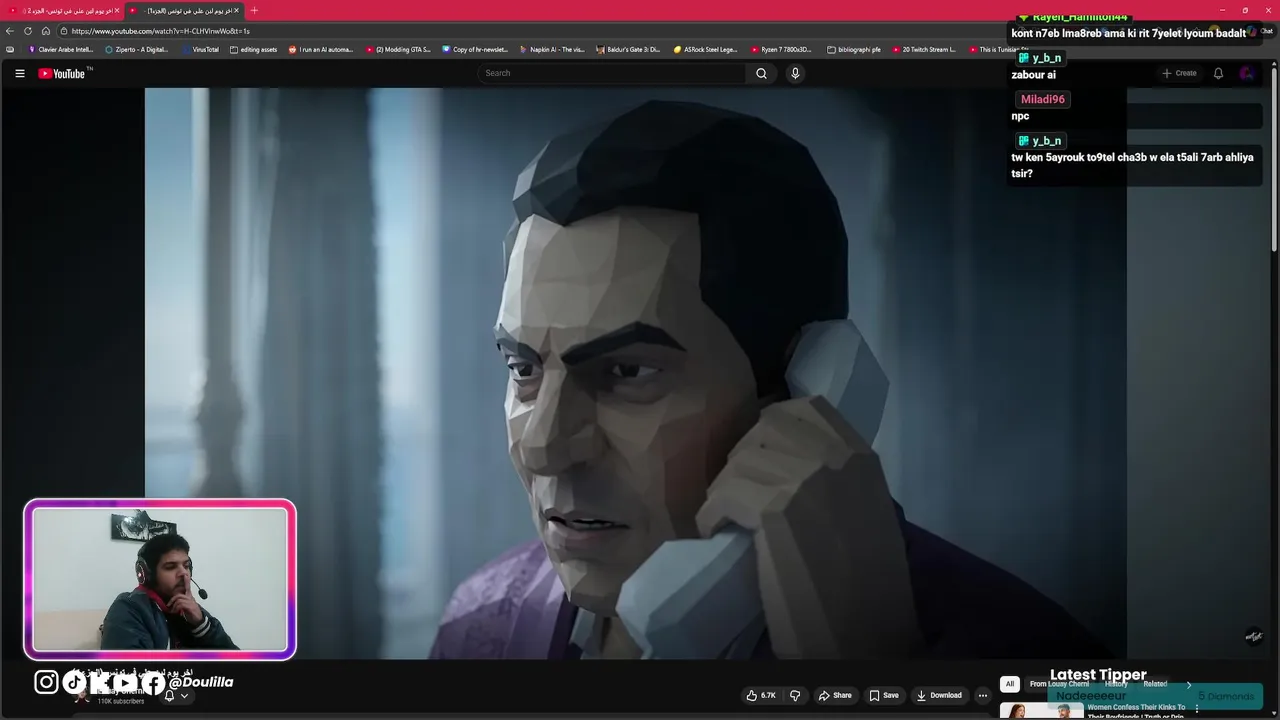Open the editing assets bookmark folder

[254, 49]
